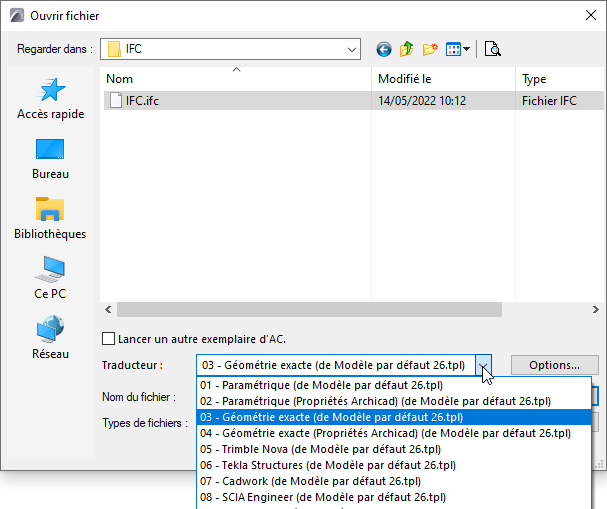Click the Archicad icon in title bar
The image size is (607, 509).
17,16
